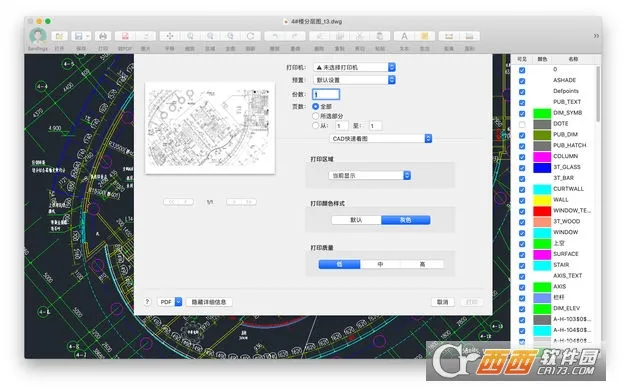Click the user avatar icon in the toolbar
The image size is (626, 391).
pos(38,36)
